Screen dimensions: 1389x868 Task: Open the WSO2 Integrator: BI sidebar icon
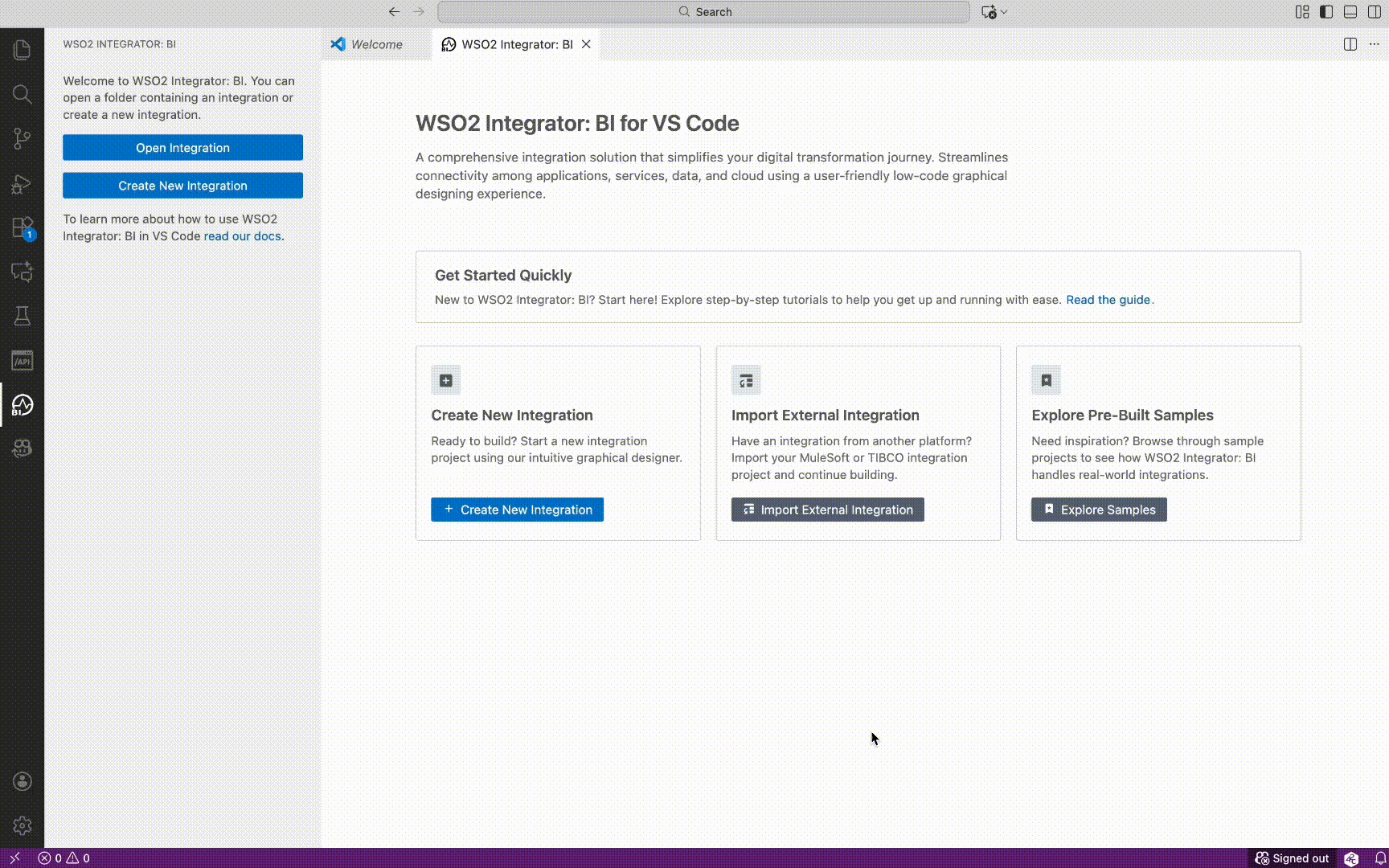tap(22, 406)
